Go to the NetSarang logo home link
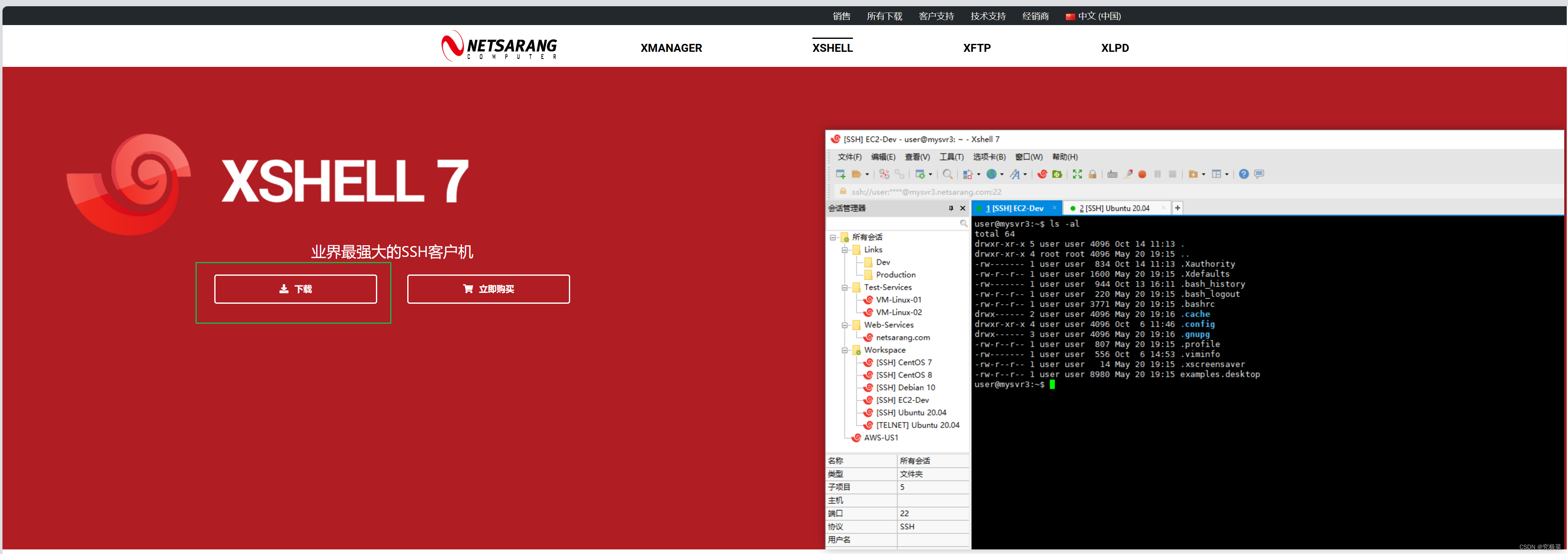 [499, 46]
